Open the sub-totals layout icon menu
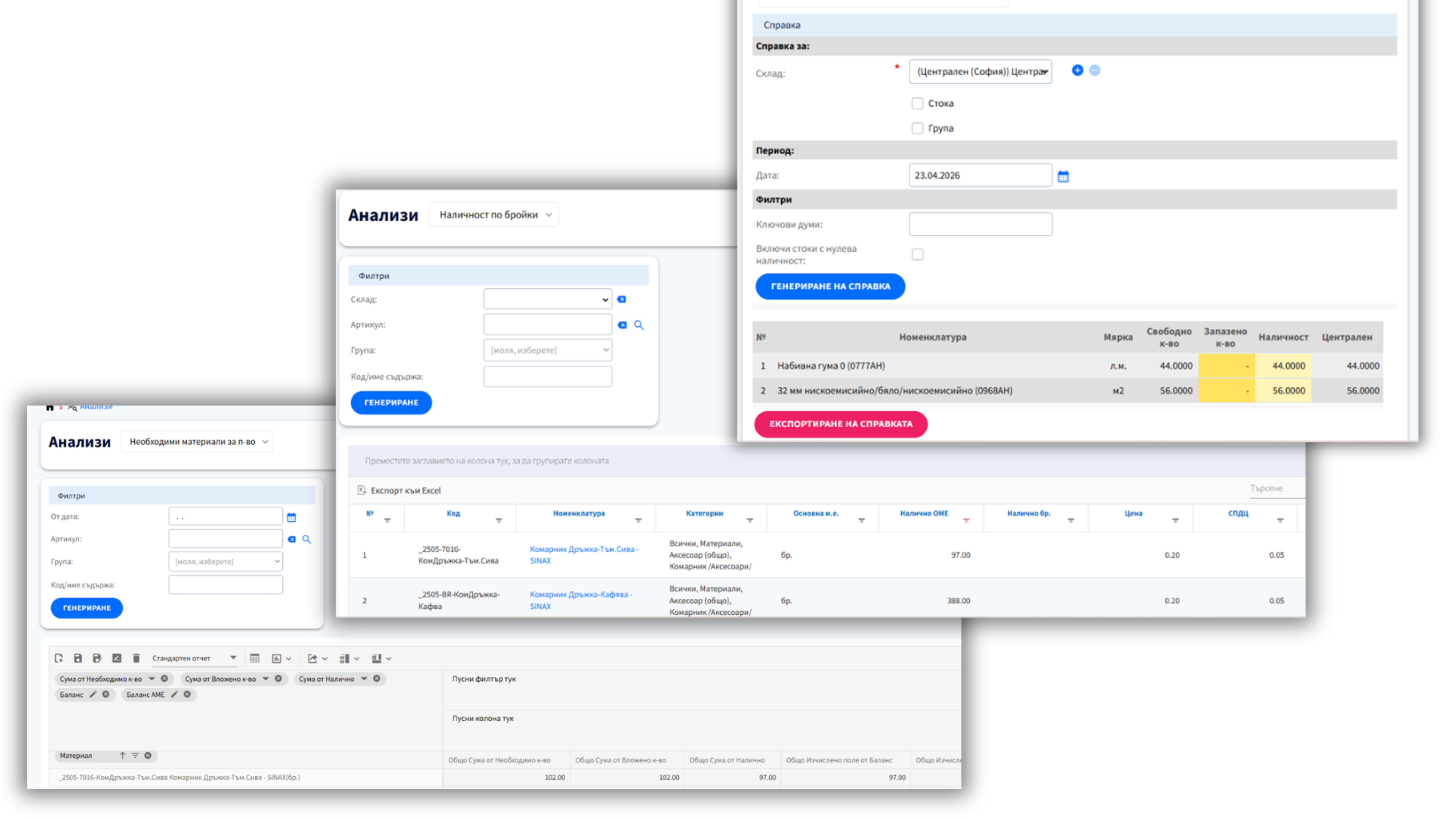Viewport: 1456px width, 819px height. click(349, 659)
